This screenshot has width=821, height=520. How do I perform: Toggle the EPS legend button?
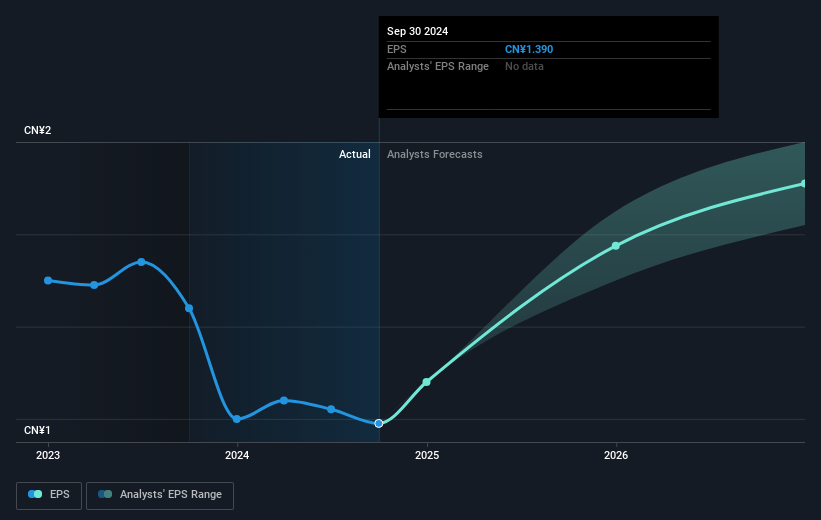click(x=49, y=495)
